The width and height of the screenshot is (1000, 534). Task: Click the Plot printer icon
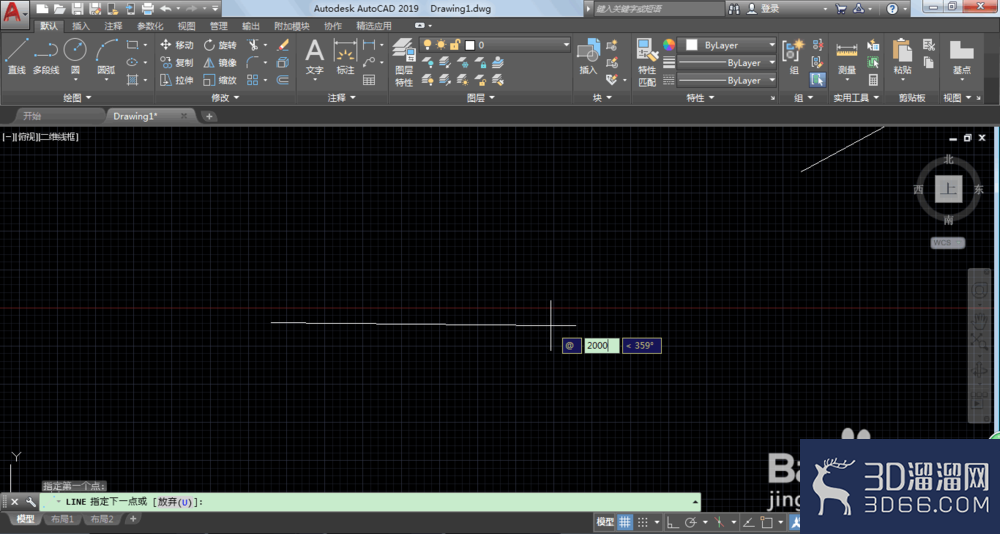pos(147,9)
